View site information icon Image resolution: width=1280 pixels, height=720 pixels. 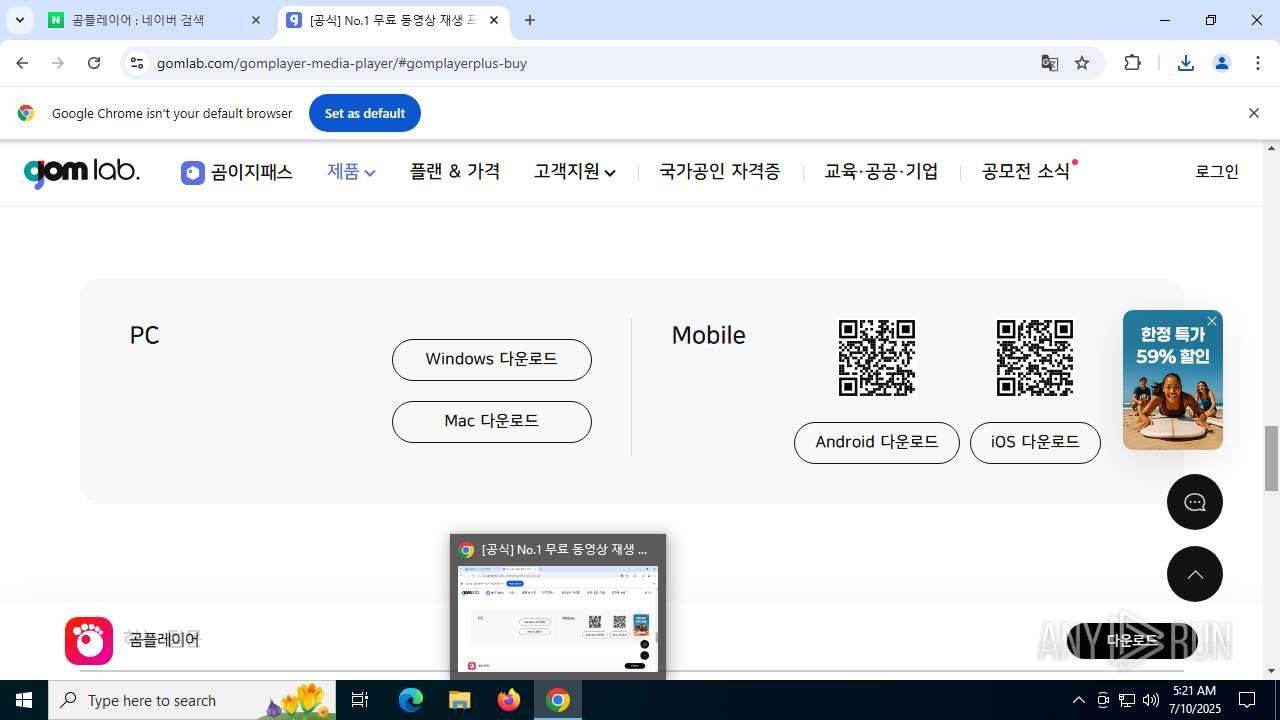point(137,63)
